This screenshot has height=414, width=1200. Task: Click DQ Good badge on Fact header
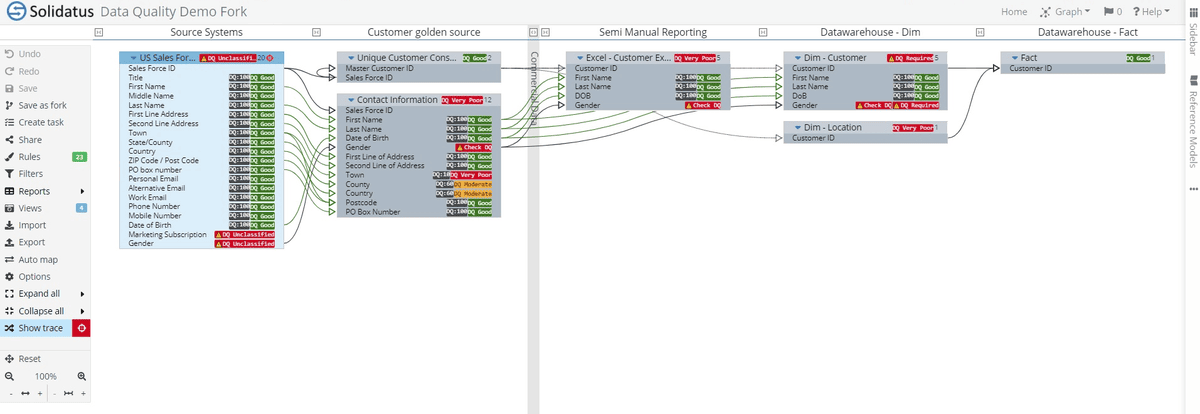[1138, 58]
